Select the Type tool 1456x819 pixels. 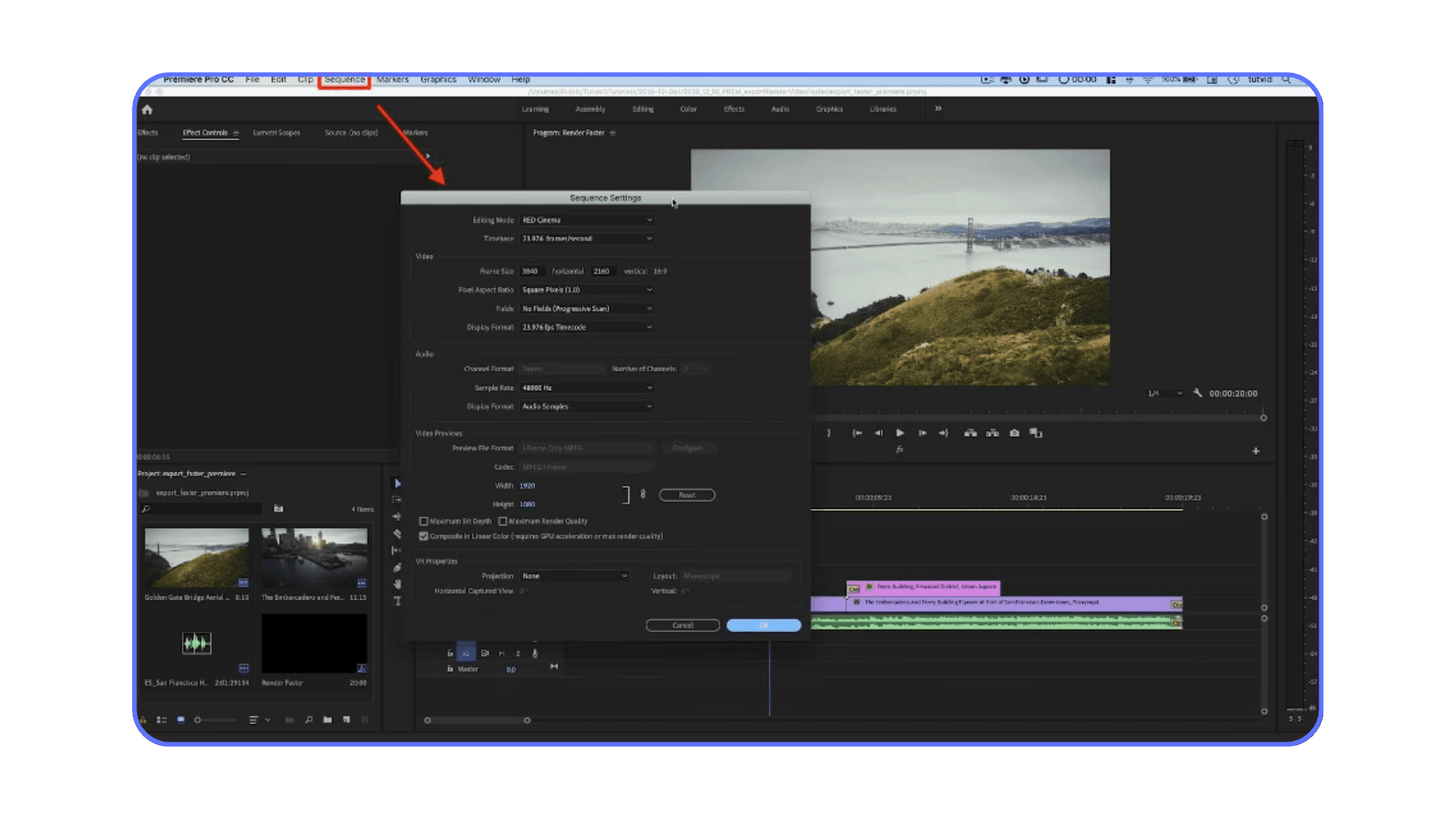click(x=397, y=601)
